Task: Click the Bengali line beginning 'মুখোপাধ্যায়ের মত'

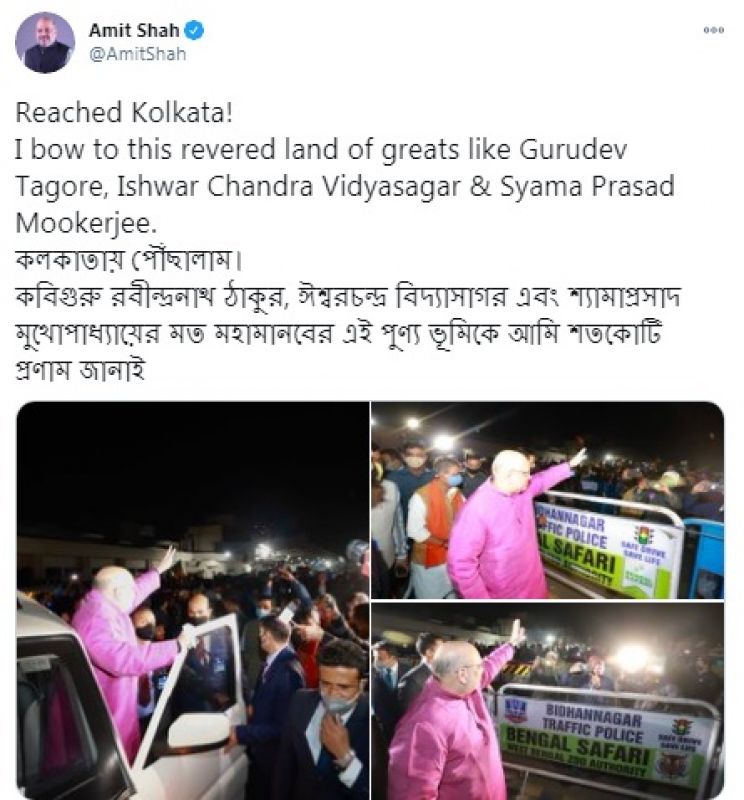Action: point(339,334)
